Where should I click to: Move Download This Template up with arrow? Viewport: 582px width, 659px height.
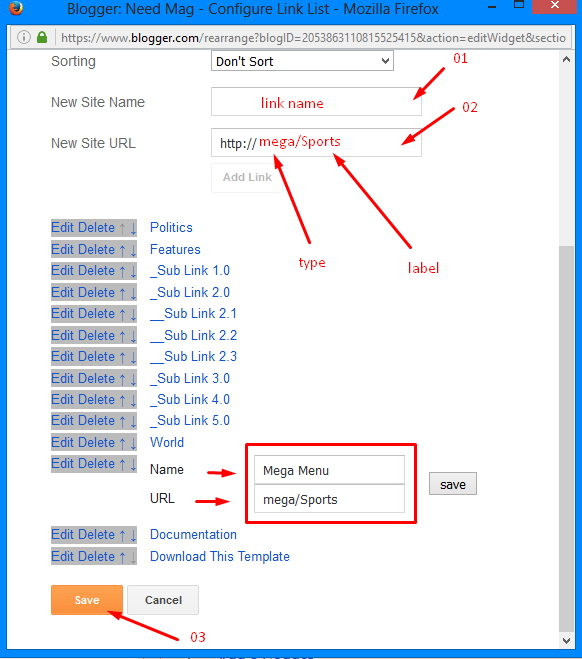tap(122, 558)
